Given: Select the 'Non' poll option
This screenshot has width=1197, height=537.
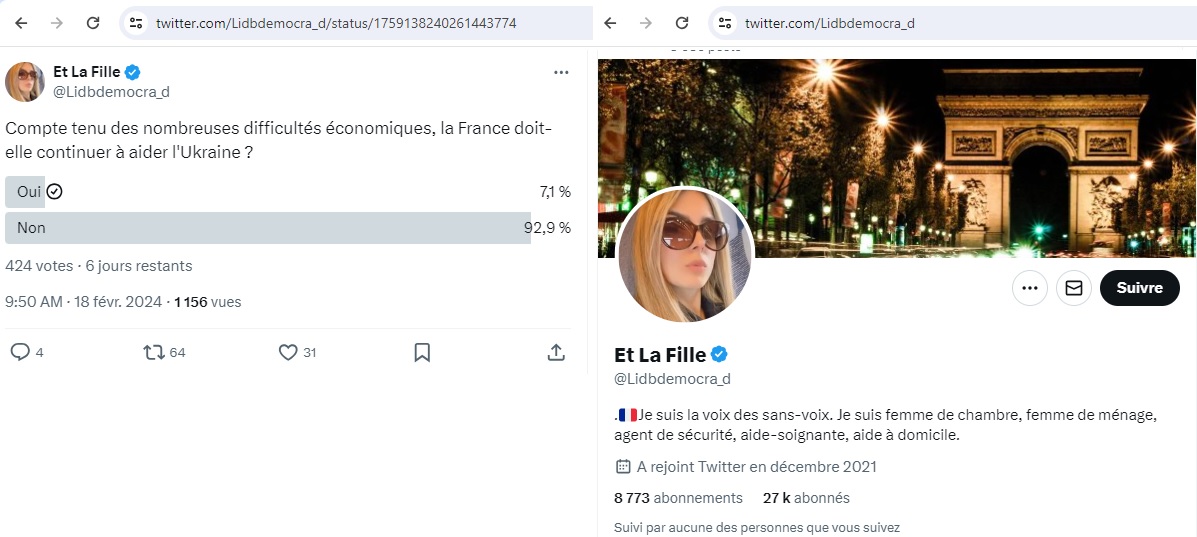Looking at the screenshot, I should 268,228.
